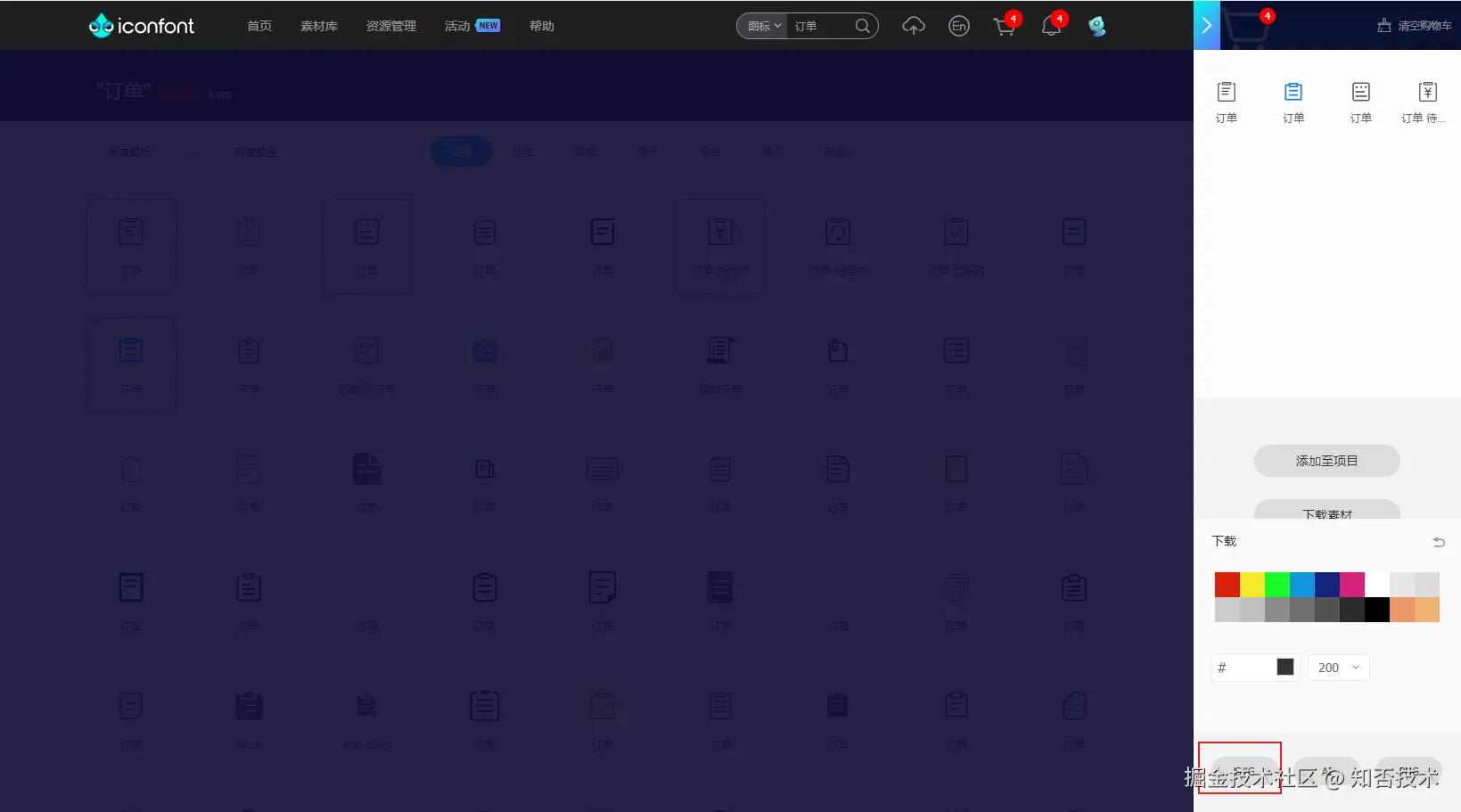Click 清空购物车 to empty the cart
Viewport: 1461px width, 812px height.
1415,26
